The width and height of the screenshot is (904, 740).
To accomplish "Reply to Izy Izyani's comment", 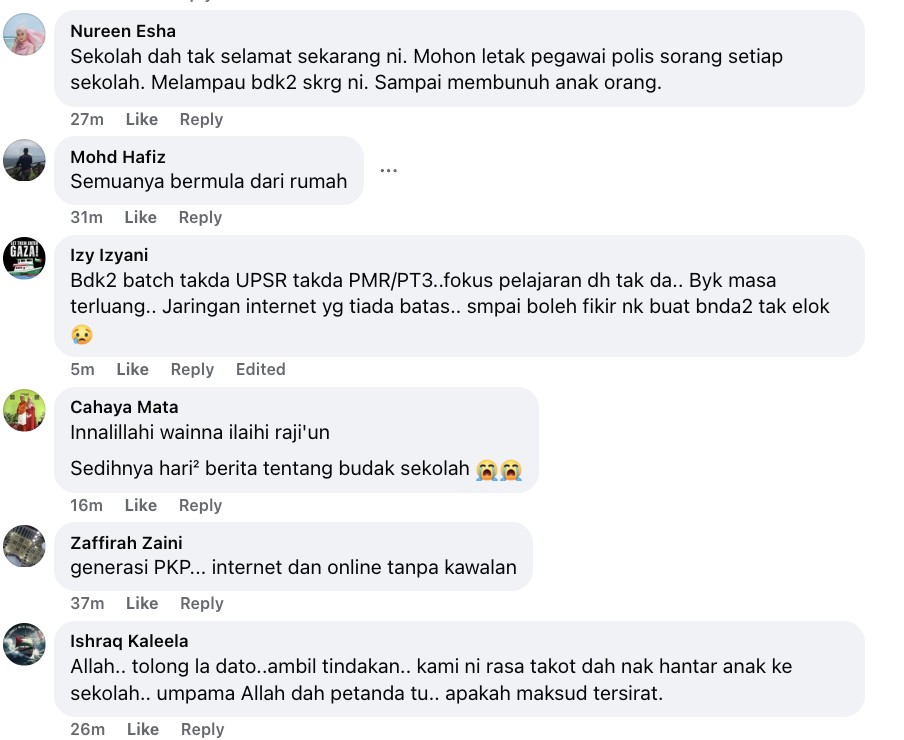I will coord(192,369).
